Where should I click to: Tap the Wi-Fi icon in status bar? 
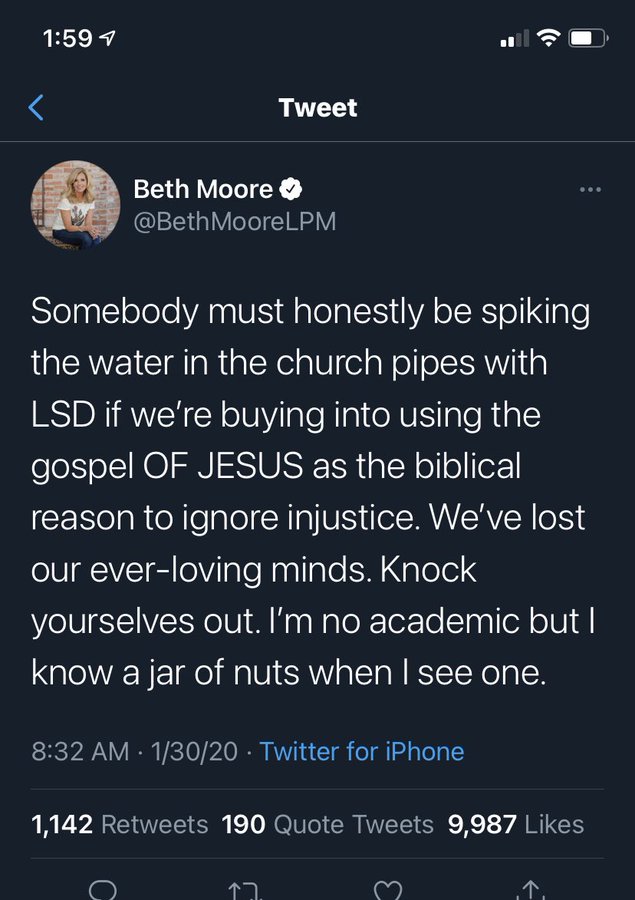547,39
